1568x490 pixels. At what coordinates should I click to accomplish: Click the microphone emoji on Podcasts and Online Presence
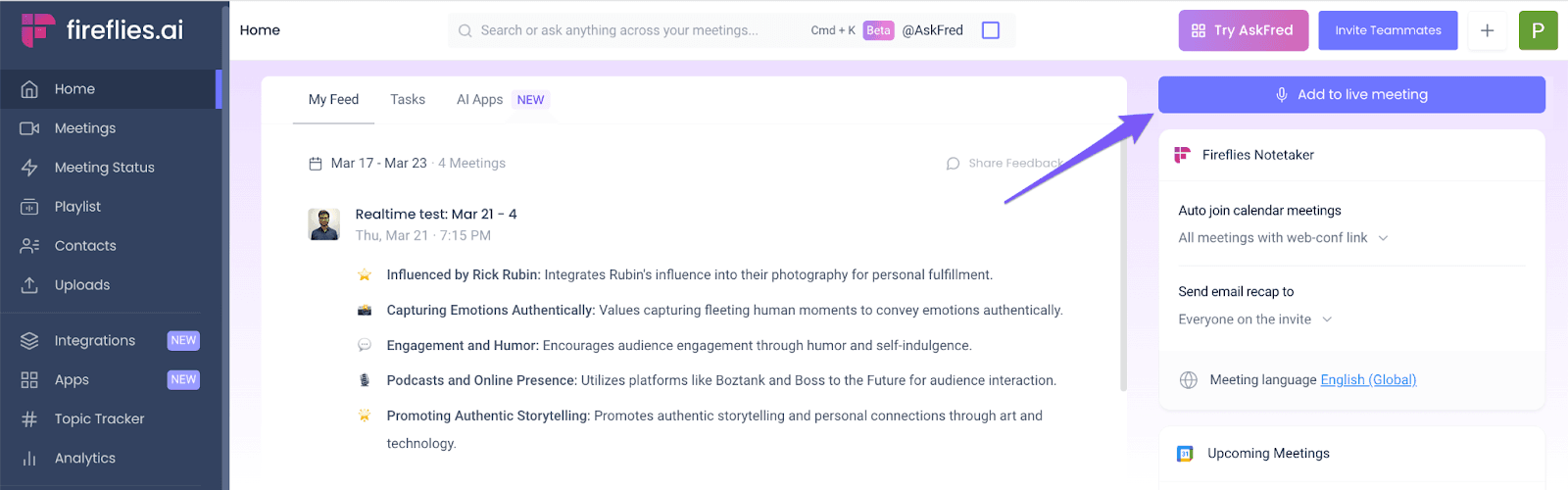365,381
